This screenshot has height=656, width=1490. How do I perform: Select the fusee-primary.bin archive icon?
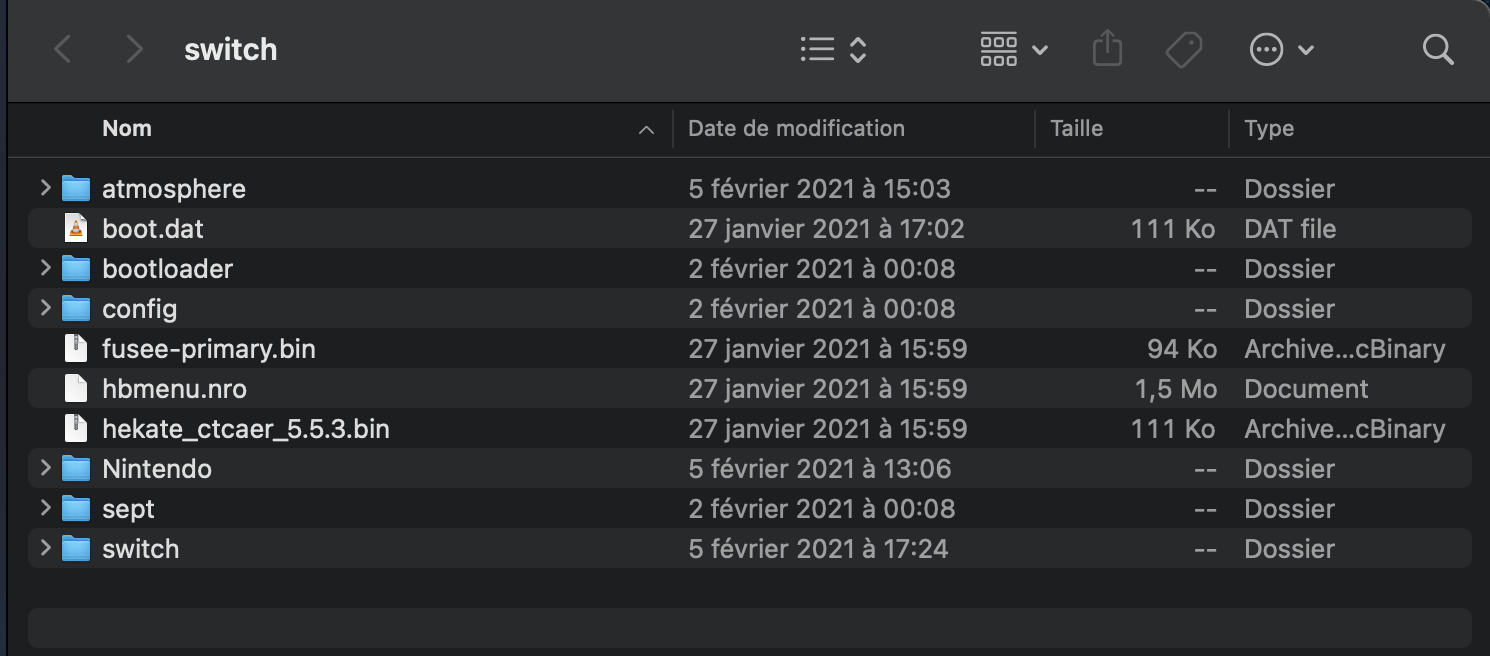coord(76,349)
